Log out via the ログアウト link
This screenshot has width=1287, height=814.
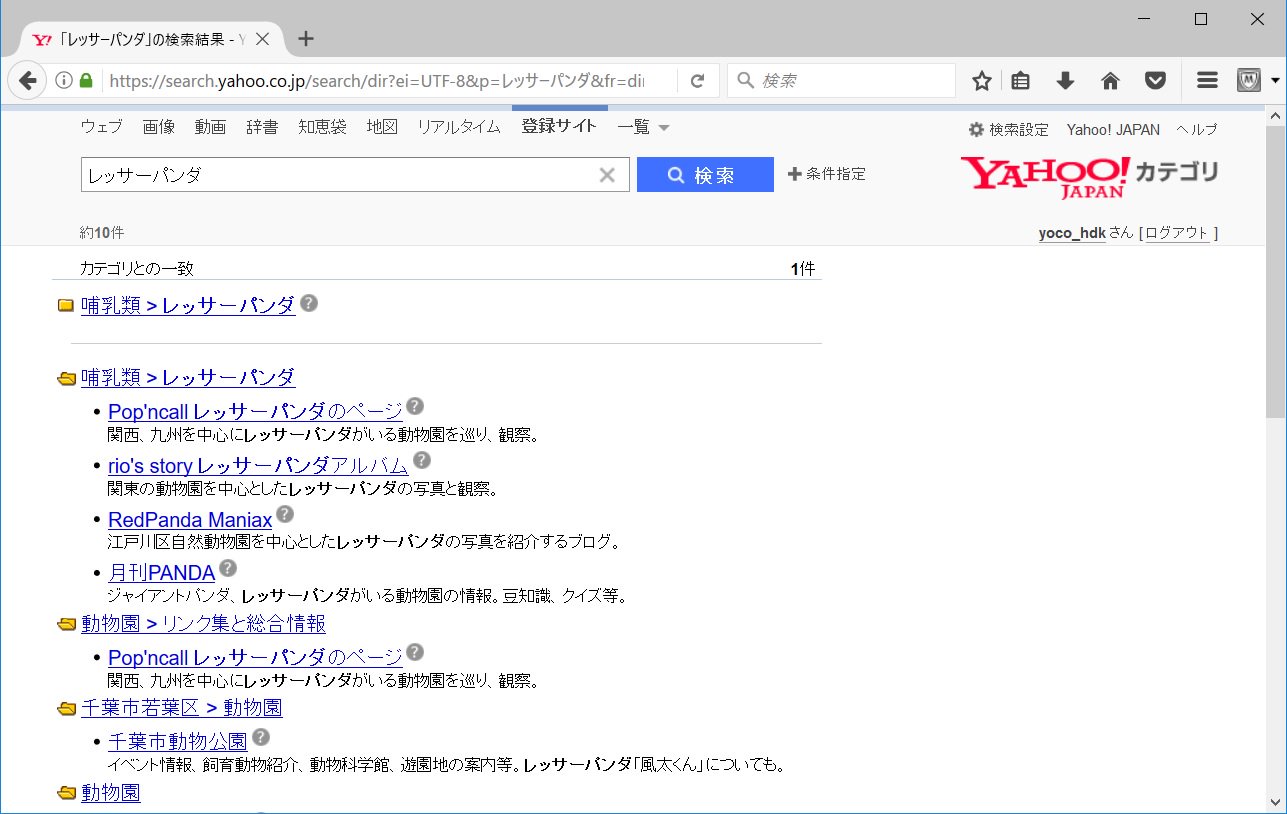(1177, 233)
